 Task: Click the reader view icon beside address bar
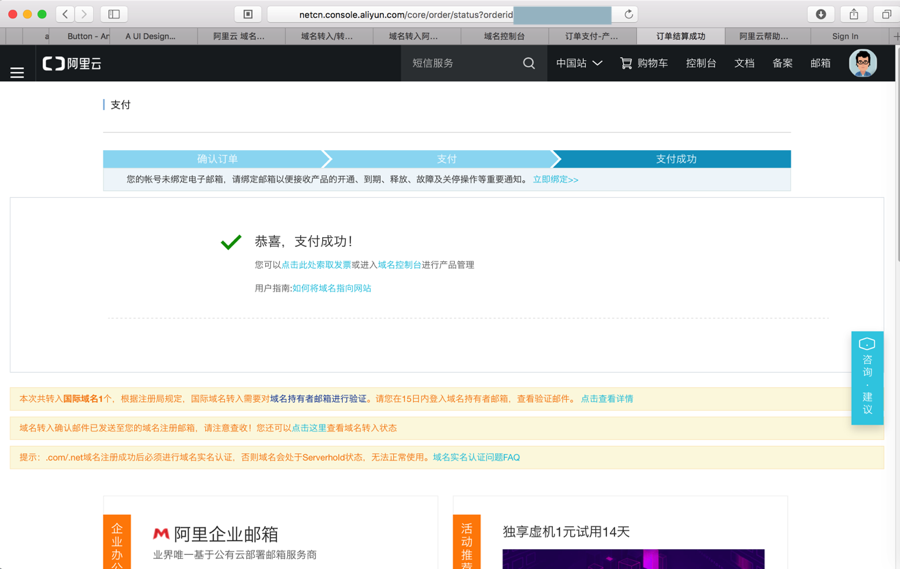coord(248,14)
